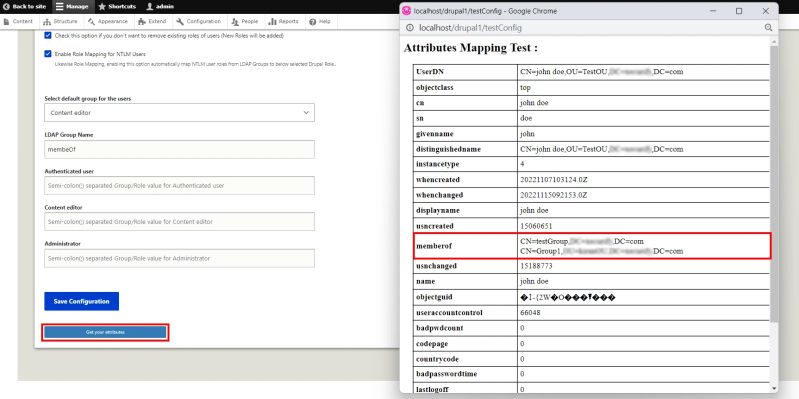Click the 'CN=testGroup' memberof value
This screenshot has width=799, height=399.
tap(544, 241)
